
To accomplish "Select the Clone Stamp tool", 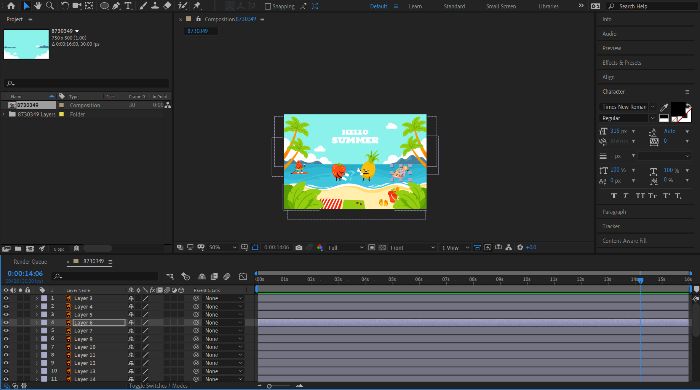I will 155,6.
